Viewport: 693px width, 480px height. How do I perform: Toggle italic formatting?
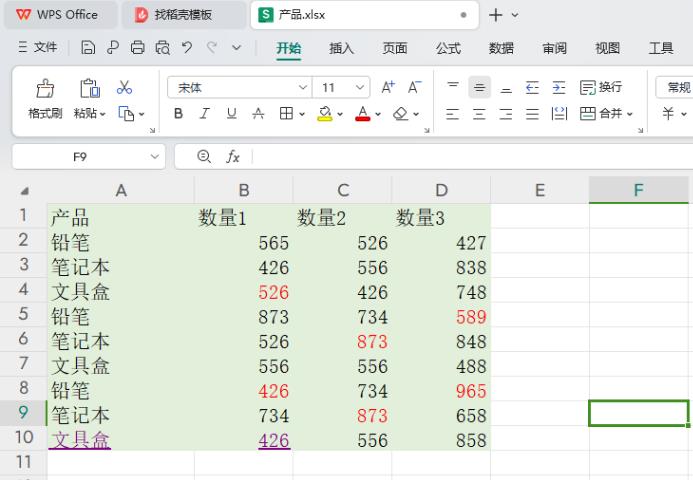pyautogui.click(x=204, y=114)
